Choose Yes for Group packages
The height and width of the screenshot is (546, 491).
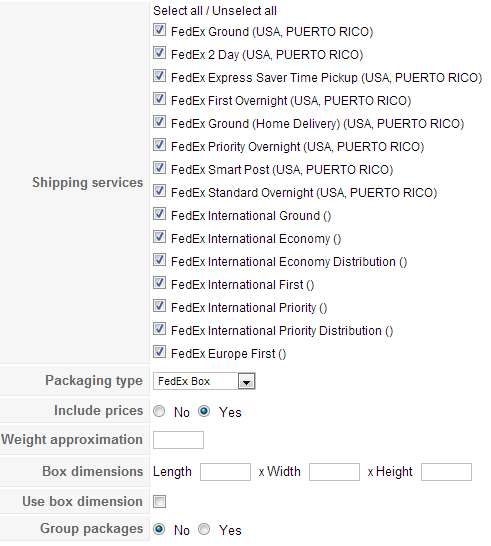pyautogui.click(x=204, y=529)
